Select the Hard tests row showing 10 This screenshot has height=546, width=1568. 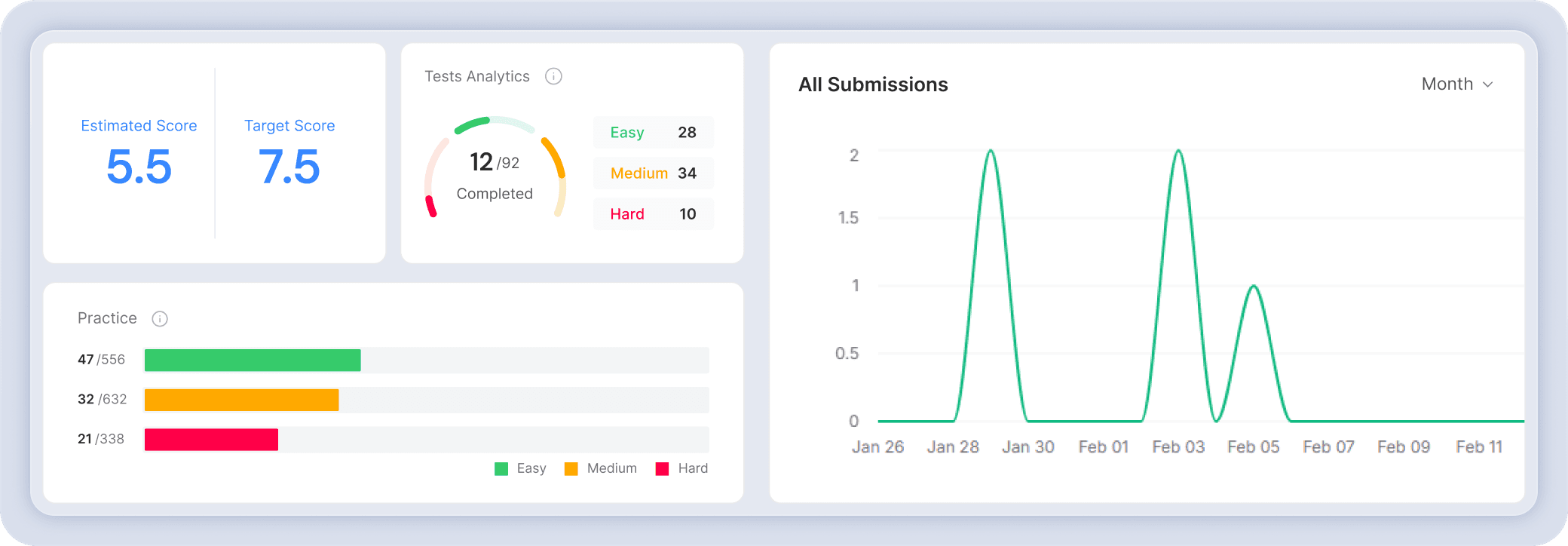click(653, 214)
